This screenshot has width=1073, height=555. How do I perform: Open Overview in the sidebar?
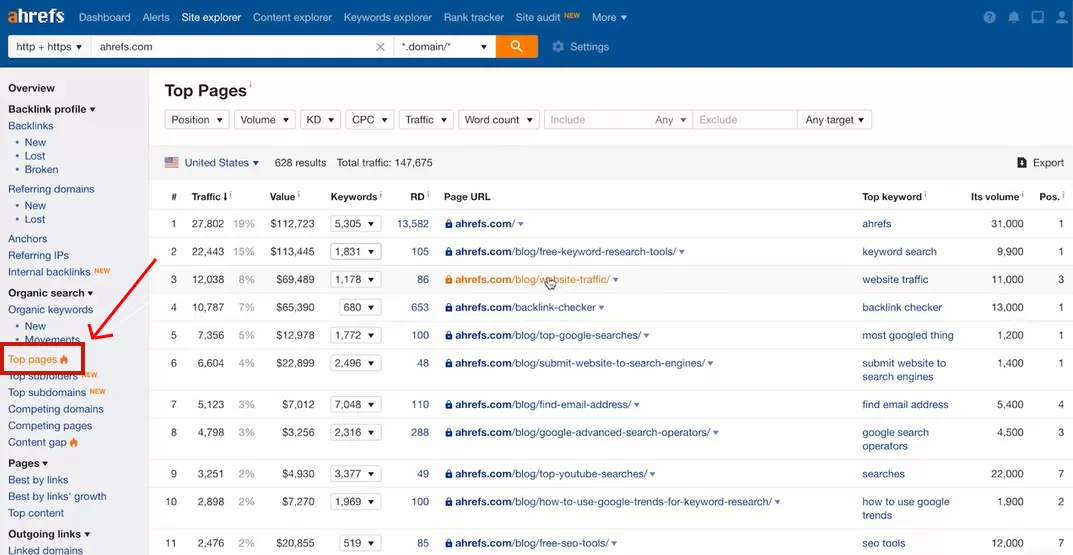[x=31, y=88]
